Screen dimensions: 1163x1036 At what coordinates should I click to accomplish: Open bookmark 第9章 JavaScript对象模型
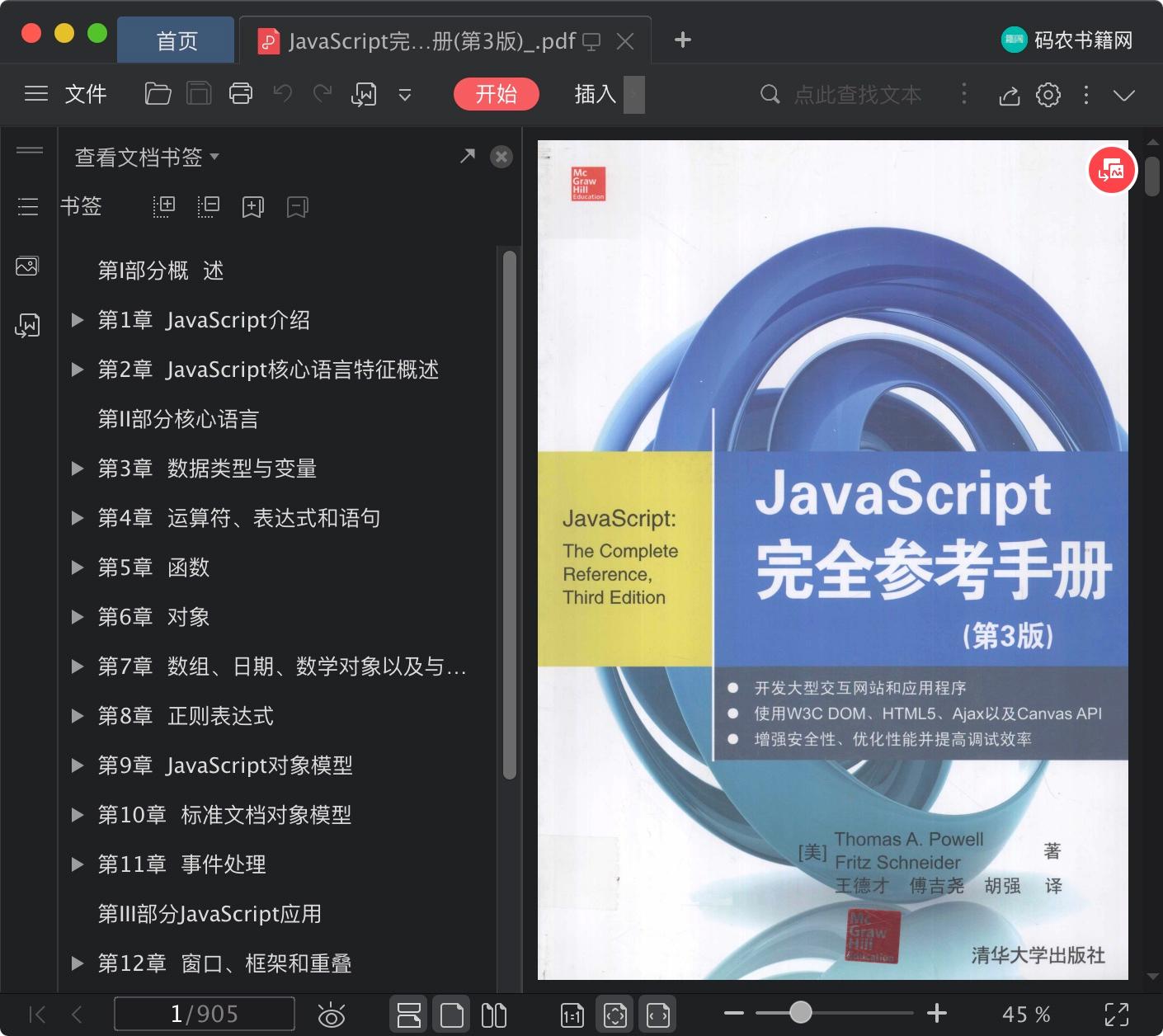225,765
